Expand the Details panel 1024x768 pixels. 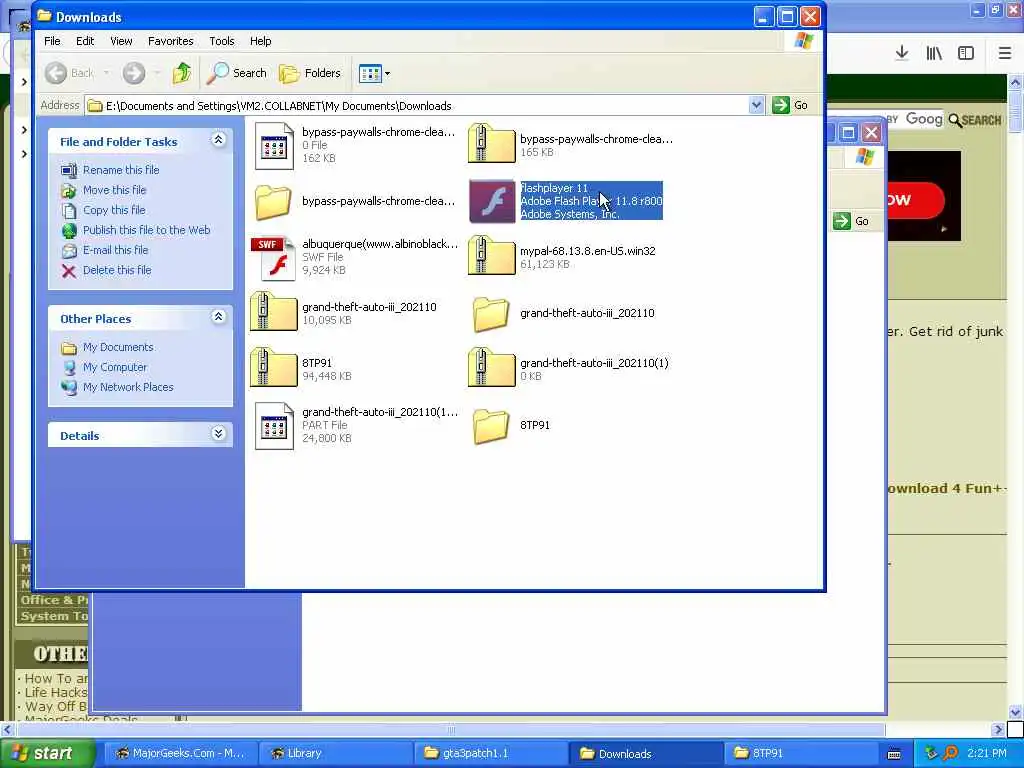click(219, 434)
